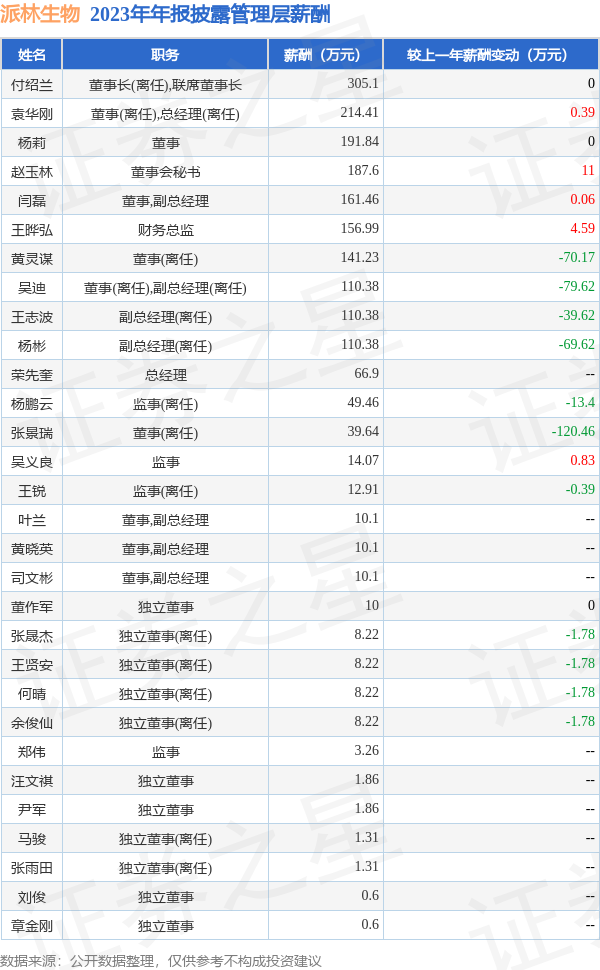600x970 pixels.
Task: Select the name cell 袁华刚
Action: pyautogui.click(x=32, y=114)
